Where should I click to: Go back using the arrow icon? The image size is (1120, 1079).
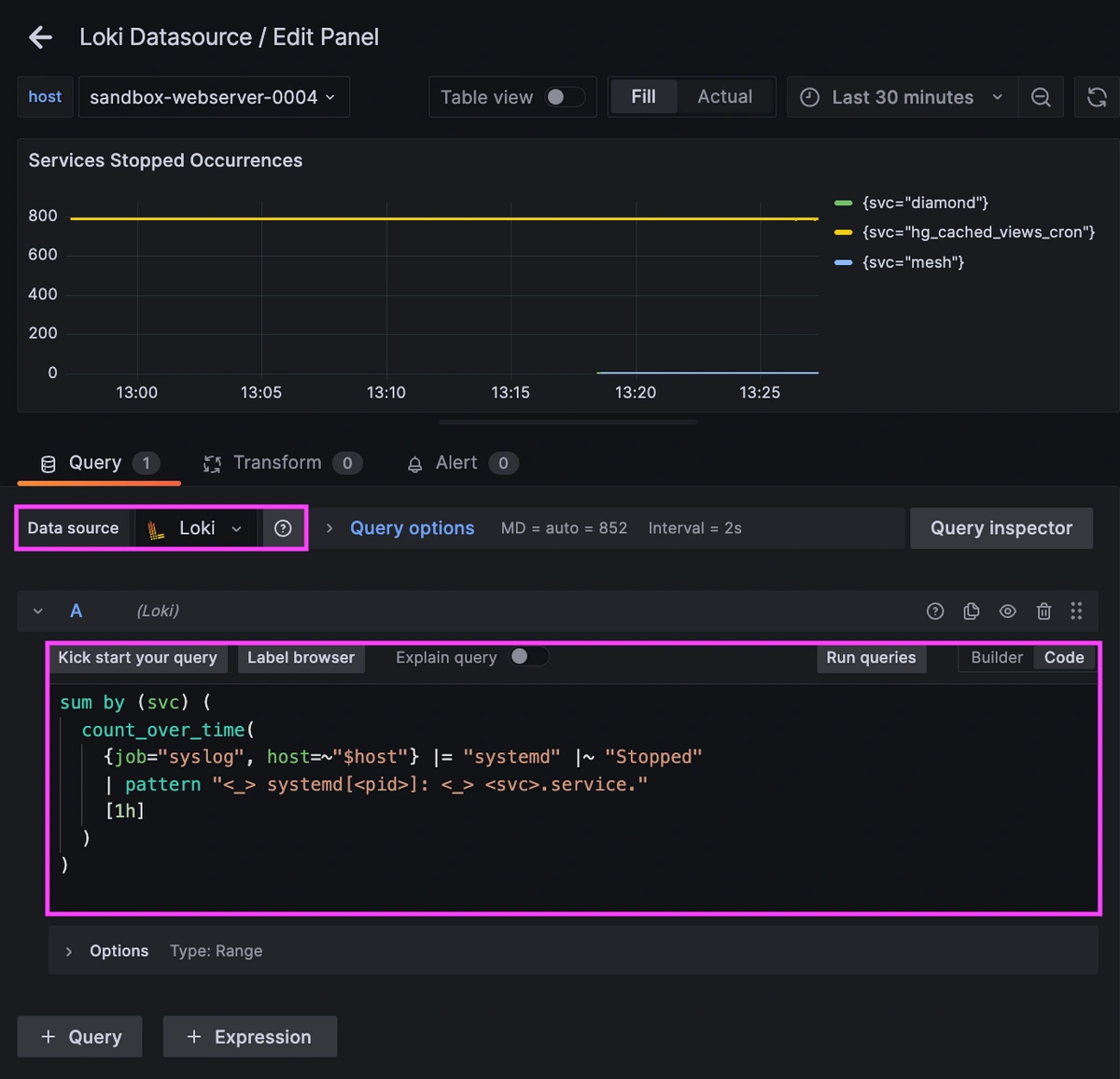click(40, 37)
